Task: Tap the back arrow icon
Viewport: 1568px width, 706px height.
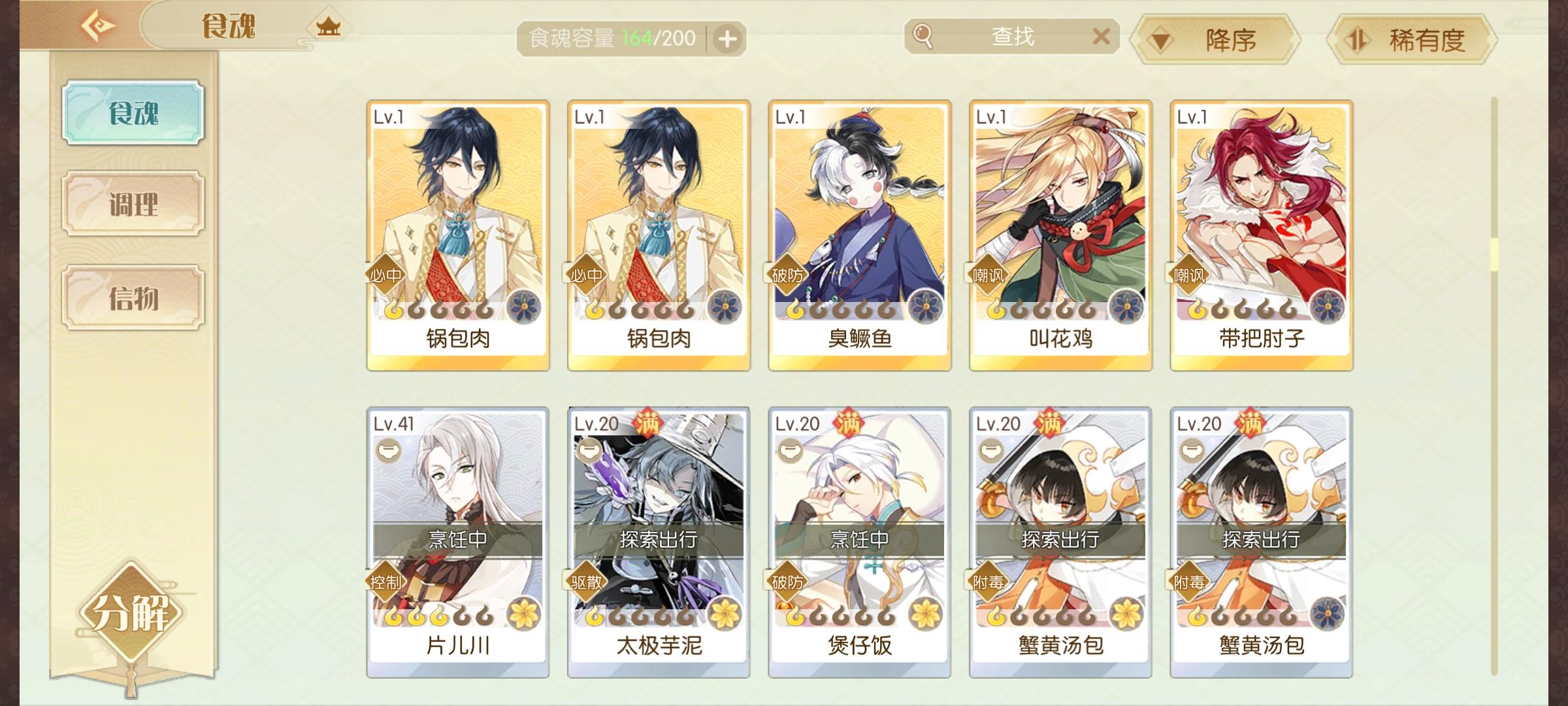Action: click(98, 26)
